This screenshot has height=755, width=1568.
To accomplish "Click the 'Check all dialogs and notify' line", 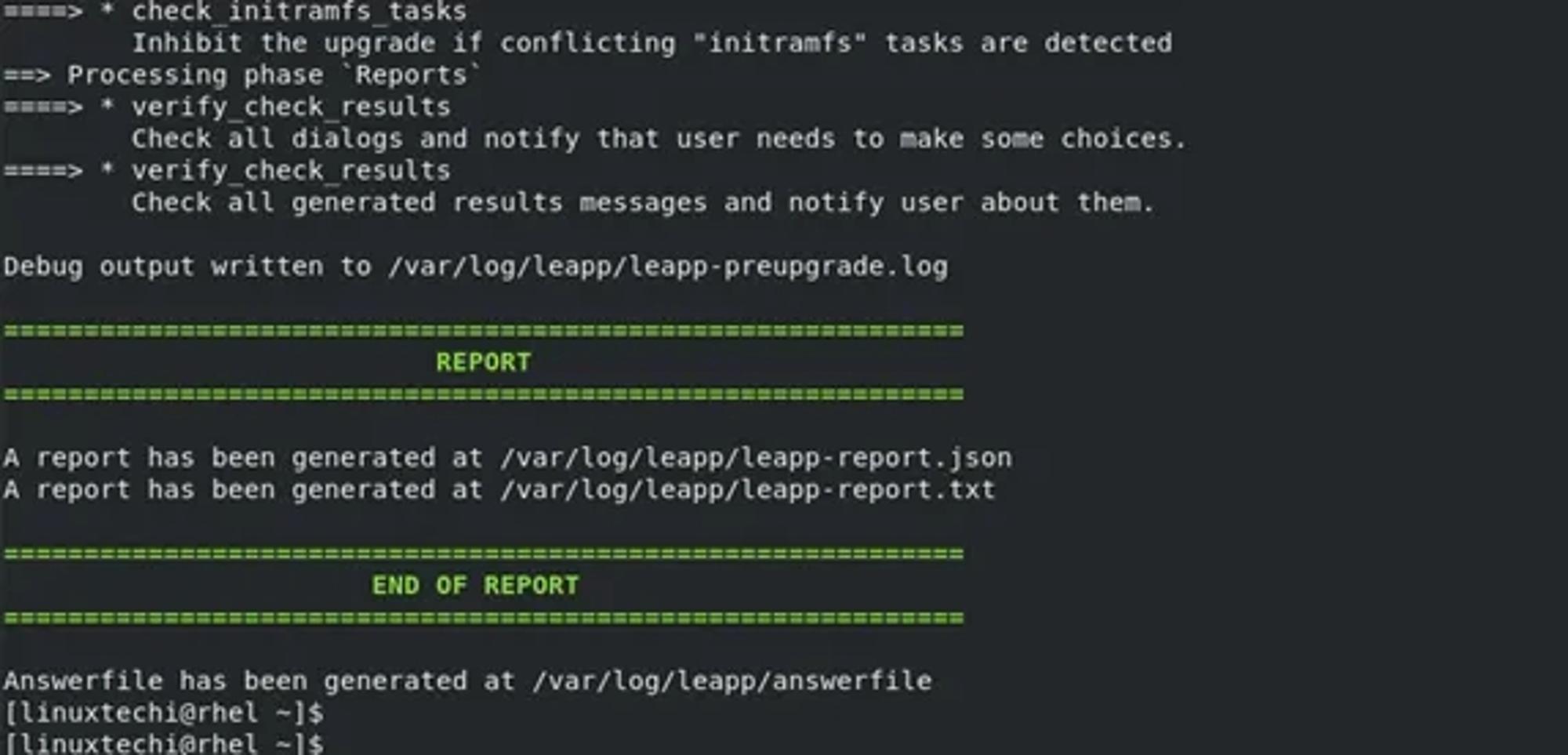I will (x=659, y=139).
